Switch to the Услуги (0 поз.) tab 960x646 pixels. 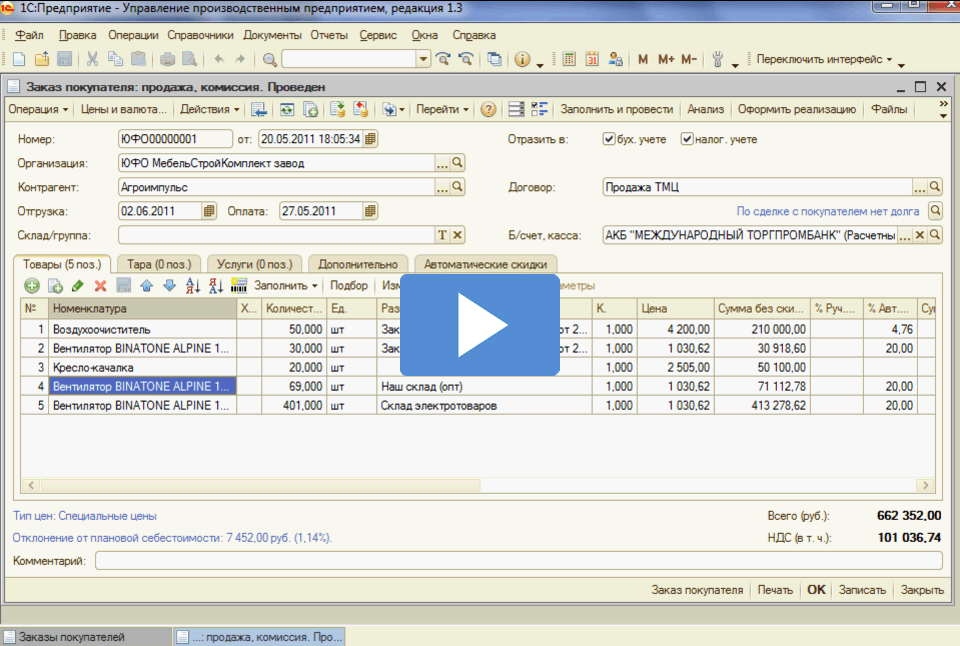255,264
